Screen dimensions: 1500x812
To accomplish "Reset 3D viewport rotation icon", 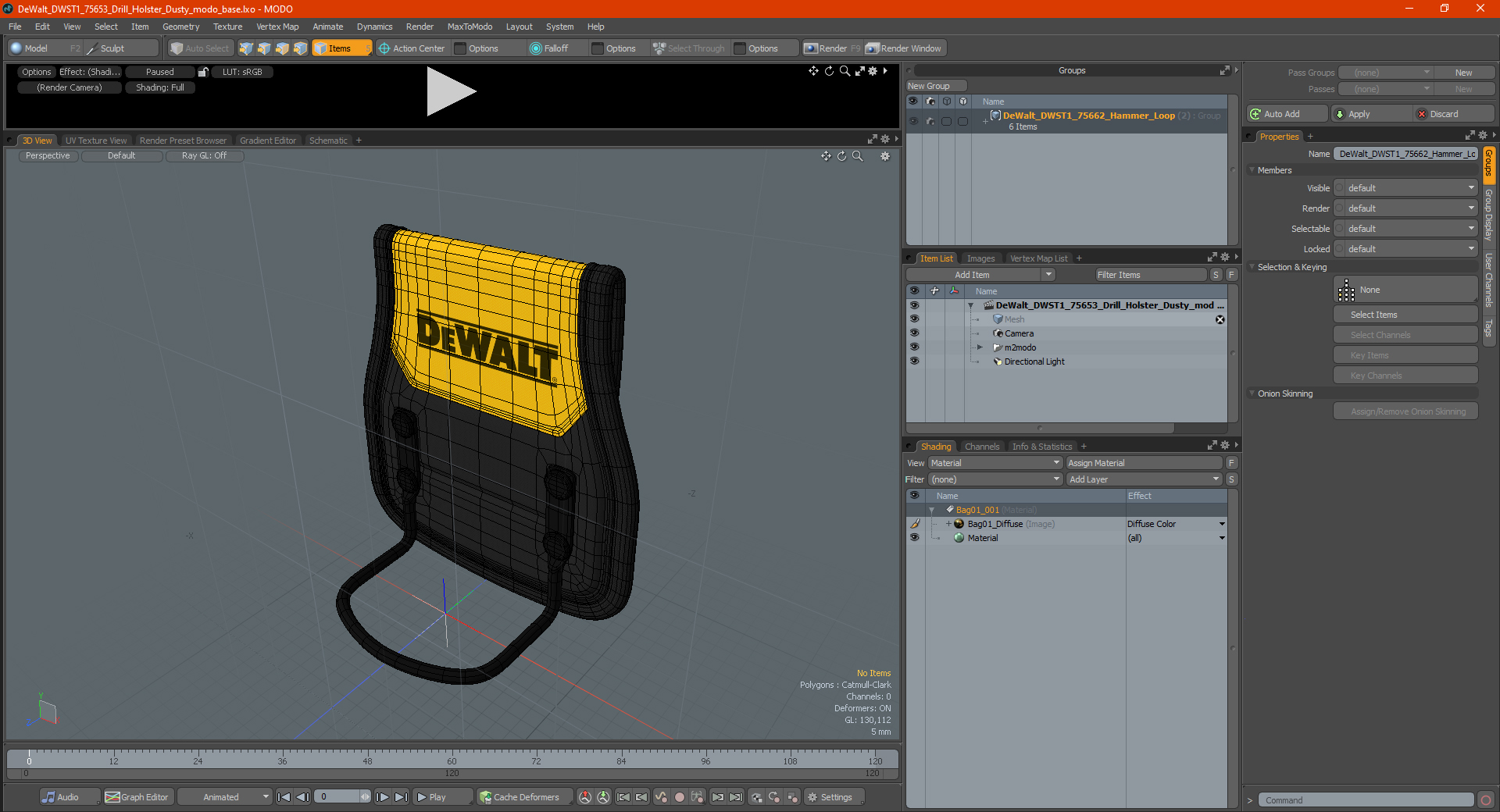I will pyautogui.click(x=841, y=156).
